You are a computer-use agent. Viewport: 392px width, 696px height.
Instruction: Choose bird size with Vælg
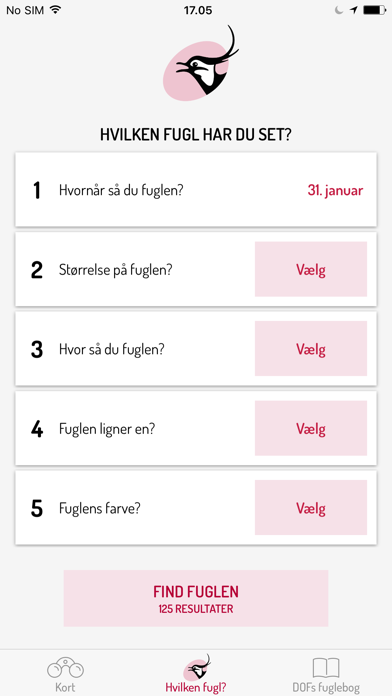pos(311,269)
